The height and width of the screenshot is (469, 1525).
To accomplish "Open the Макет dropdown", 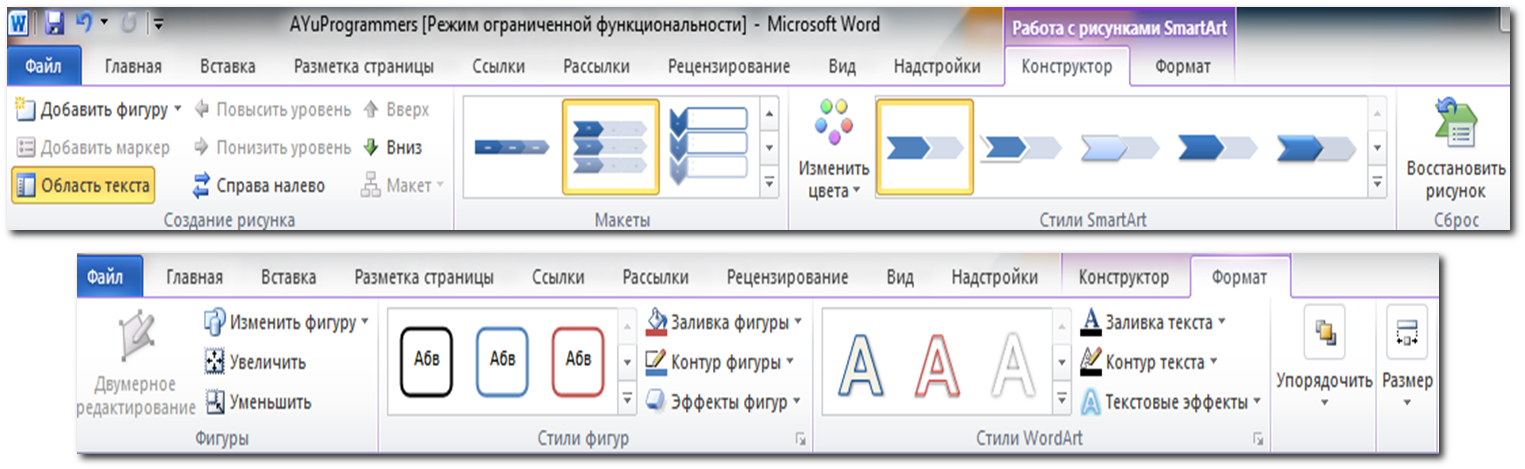I will (402, 185).
